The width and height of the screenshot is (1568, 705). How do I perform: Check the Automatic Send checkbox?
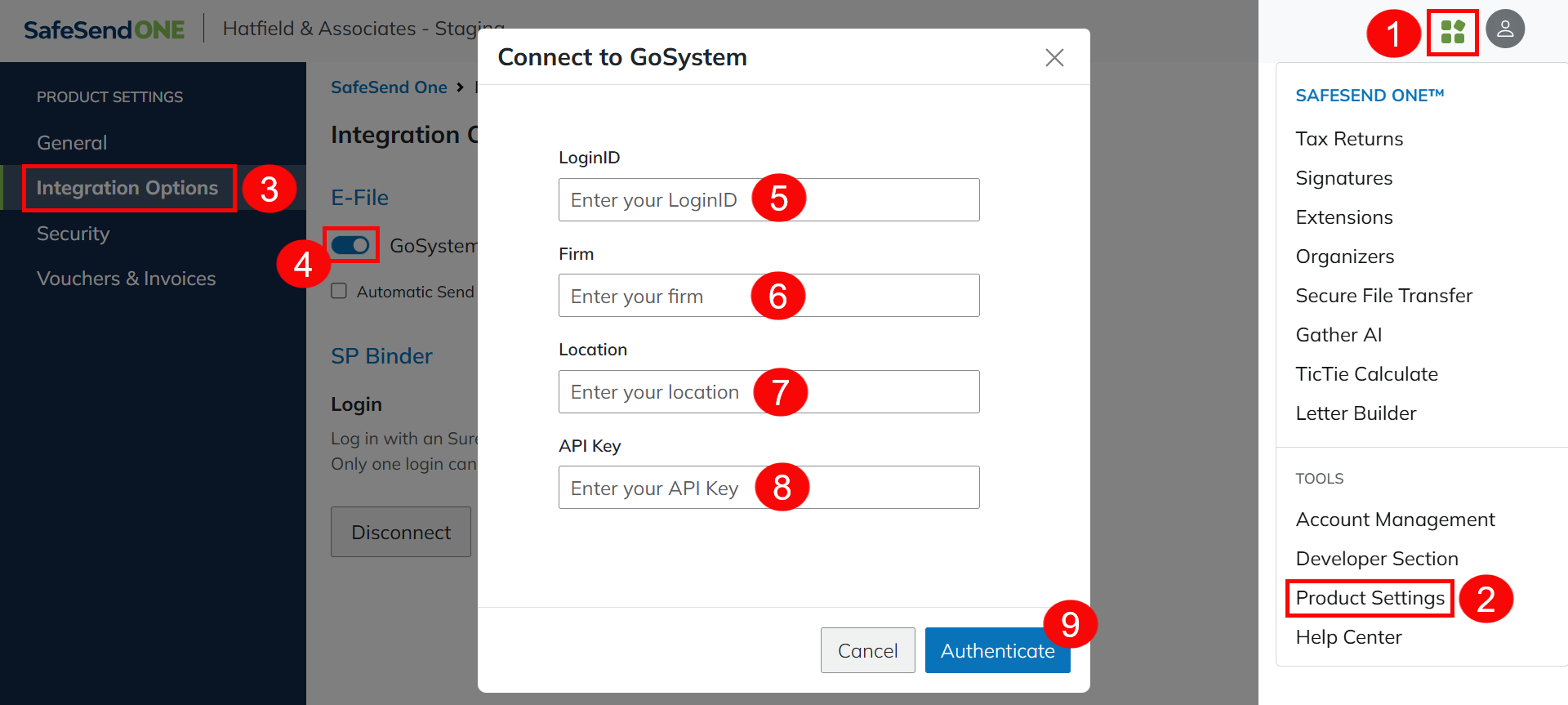coord(339,292)
